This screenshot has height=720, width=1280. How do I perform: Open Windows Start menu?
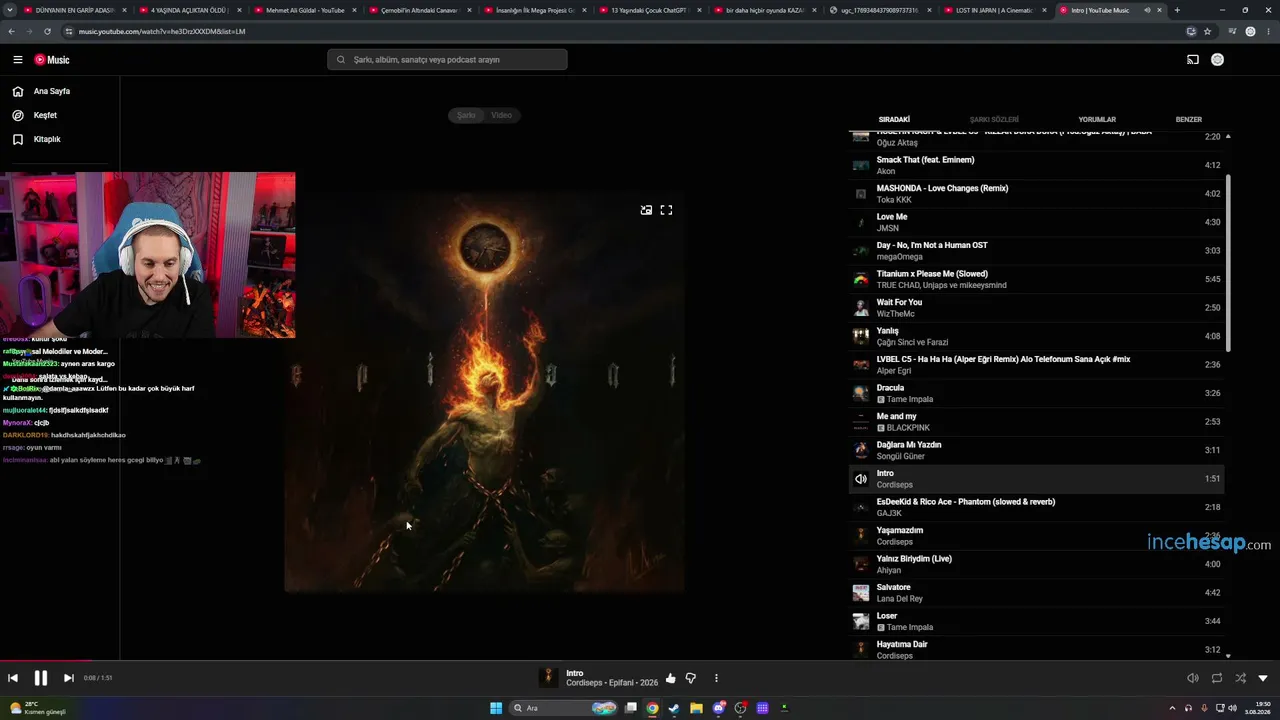click(496, 708)
